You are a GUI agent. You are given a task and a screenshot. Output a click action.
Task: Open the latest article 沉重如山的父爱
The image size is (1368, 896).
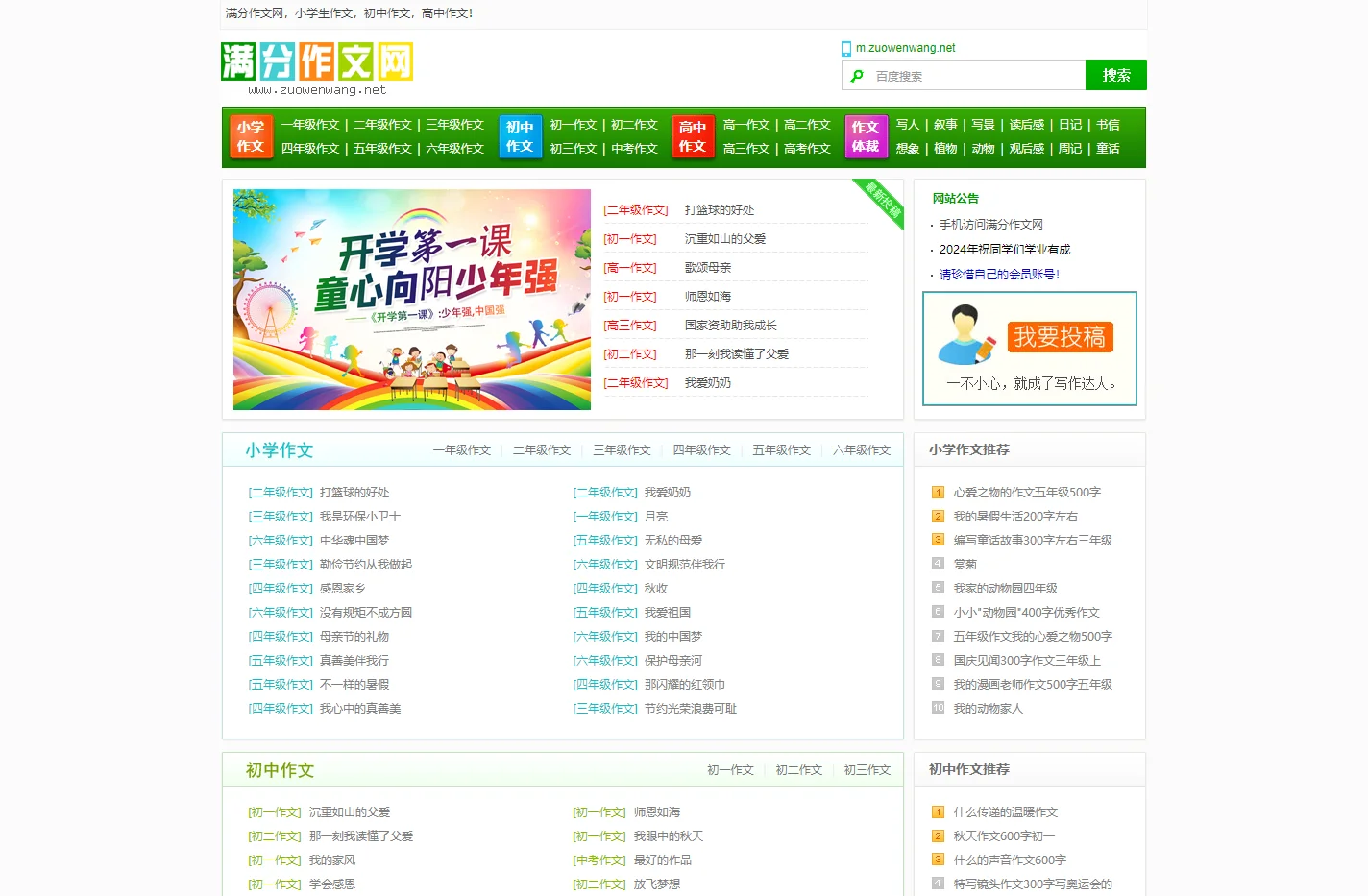[725, 239]
